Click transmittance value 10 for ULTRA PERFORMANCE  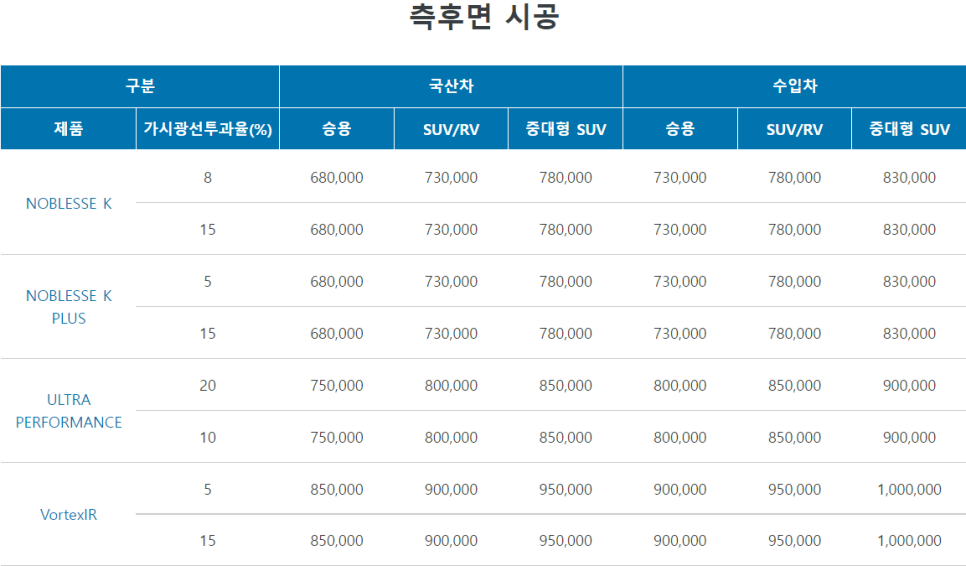click(208, 438)
